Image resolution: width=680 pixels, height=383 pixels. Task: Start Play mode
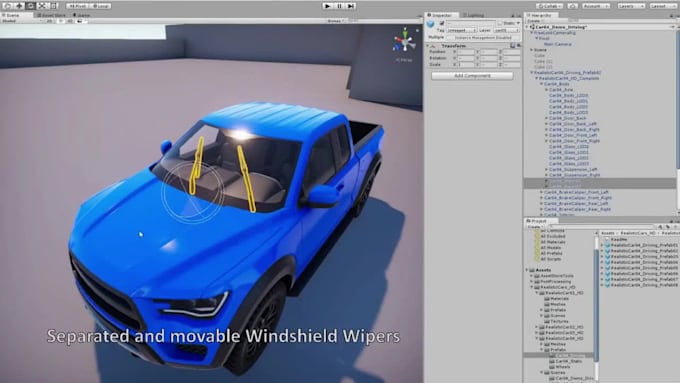pos(328,6)
